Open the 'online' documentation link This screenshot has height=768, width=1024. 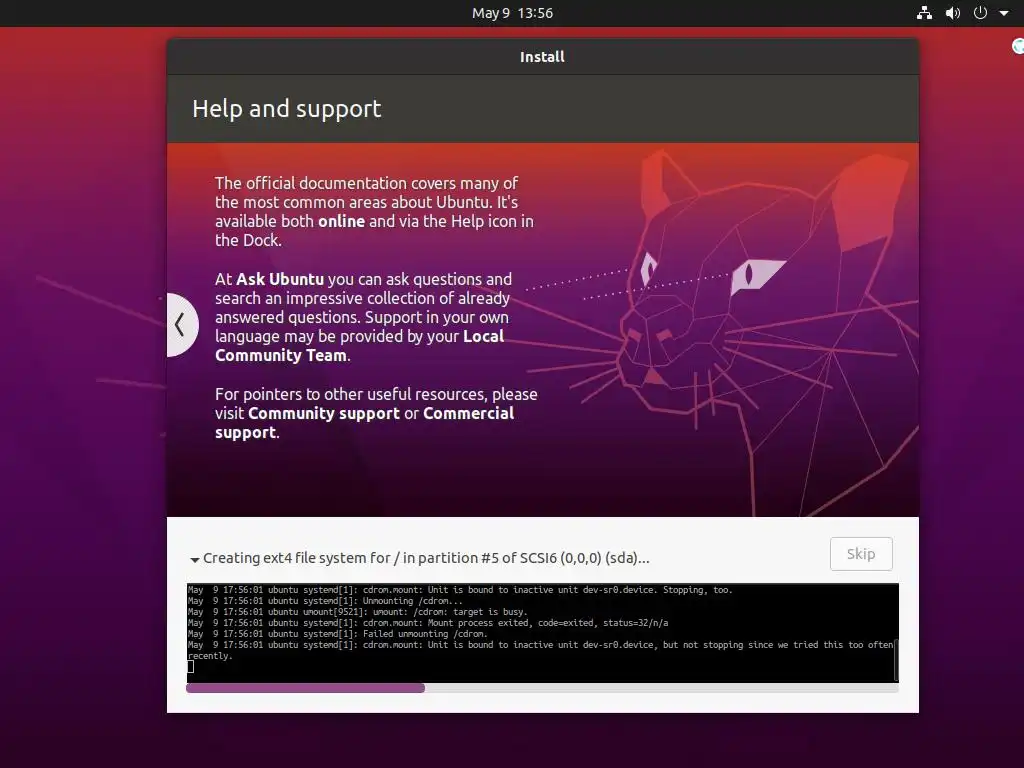click(341, 221)
